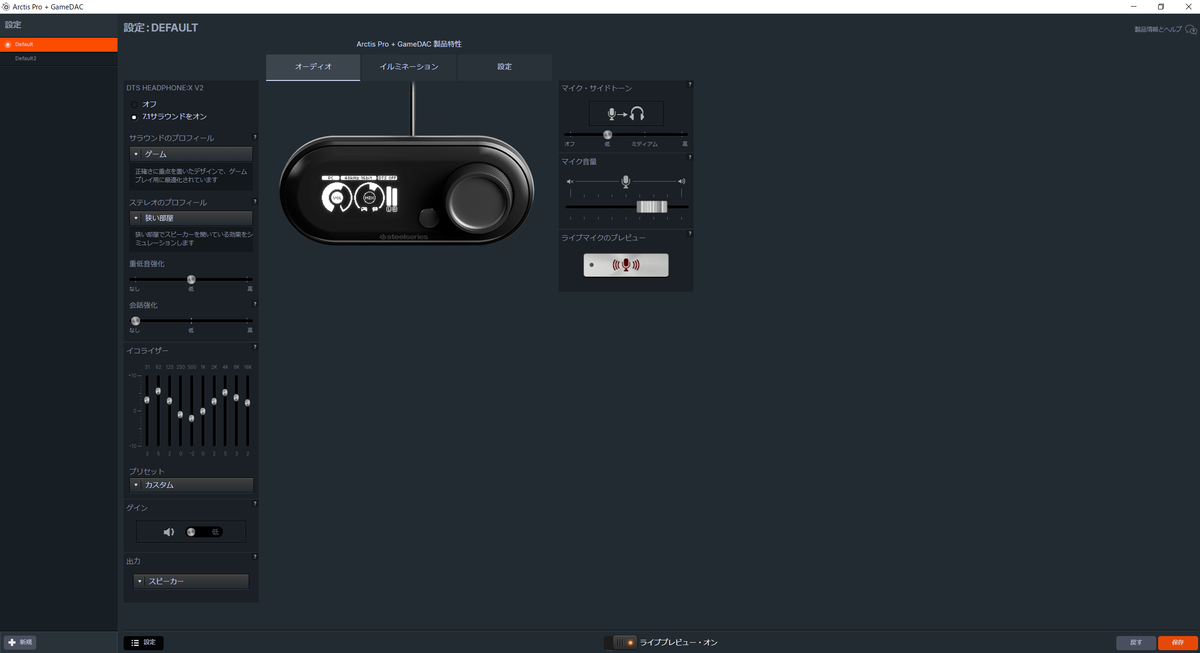Click the speaker icon in ゲイン panel
The height and width of the screenshot is (653, 1200).
[x=168, y=532]
